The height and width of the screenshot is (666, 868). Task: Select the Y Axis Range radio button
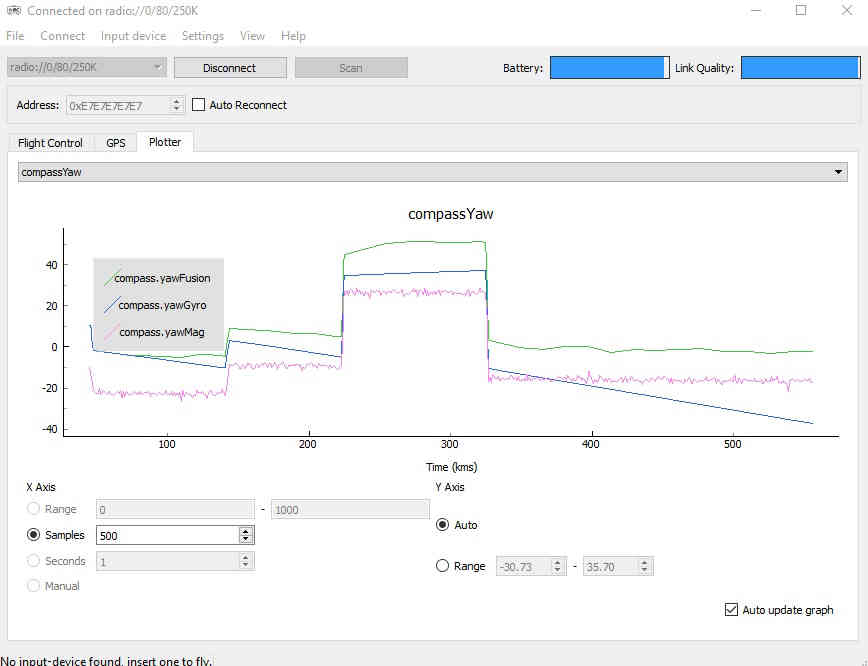pos(443,566)
